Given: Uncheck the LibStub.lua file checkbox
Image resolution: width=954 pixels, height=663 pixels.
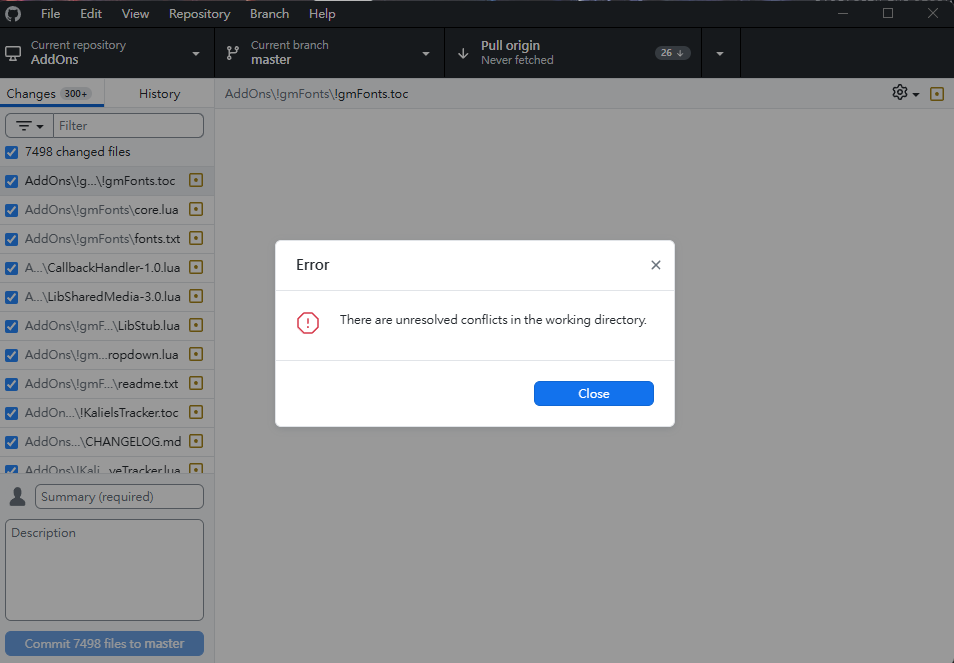Looking at the screenshot, I should [12, 326].
